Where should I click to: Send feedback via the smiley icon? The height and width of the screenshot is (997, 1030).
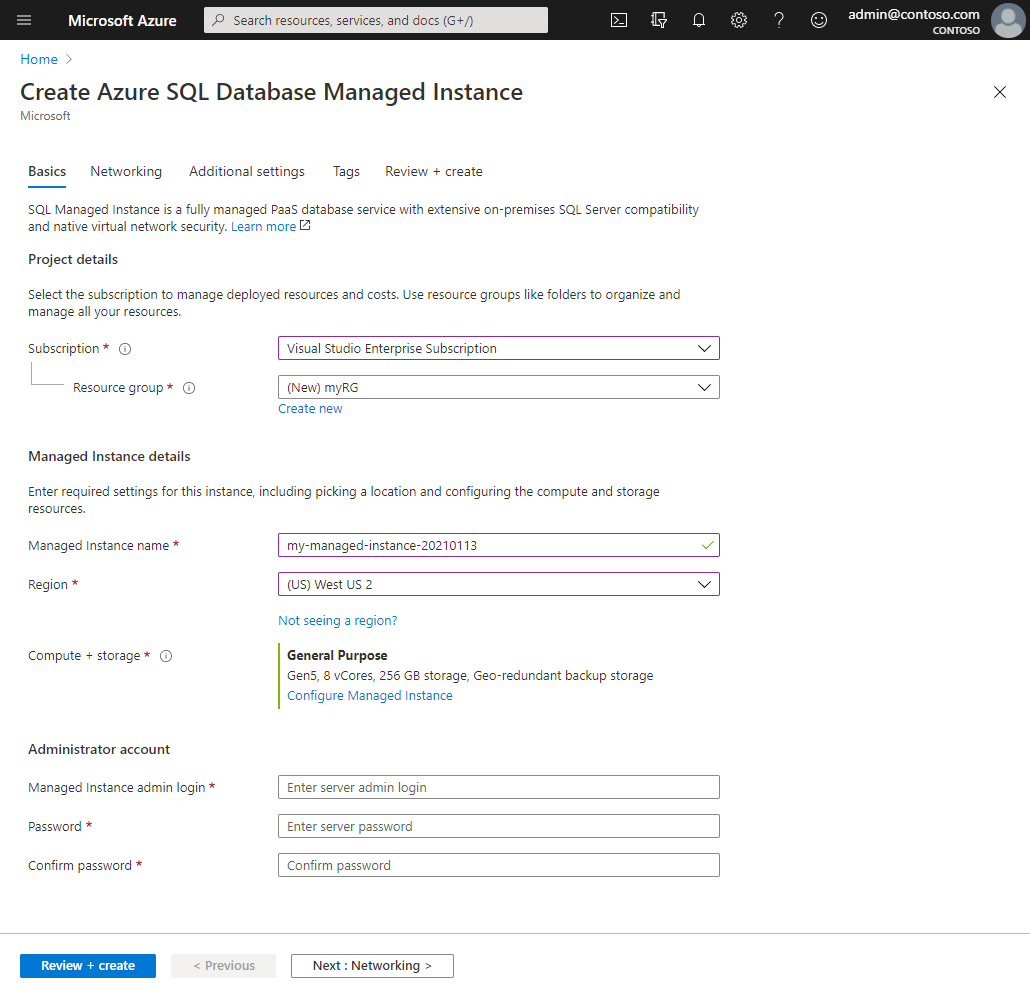(818, 20)
